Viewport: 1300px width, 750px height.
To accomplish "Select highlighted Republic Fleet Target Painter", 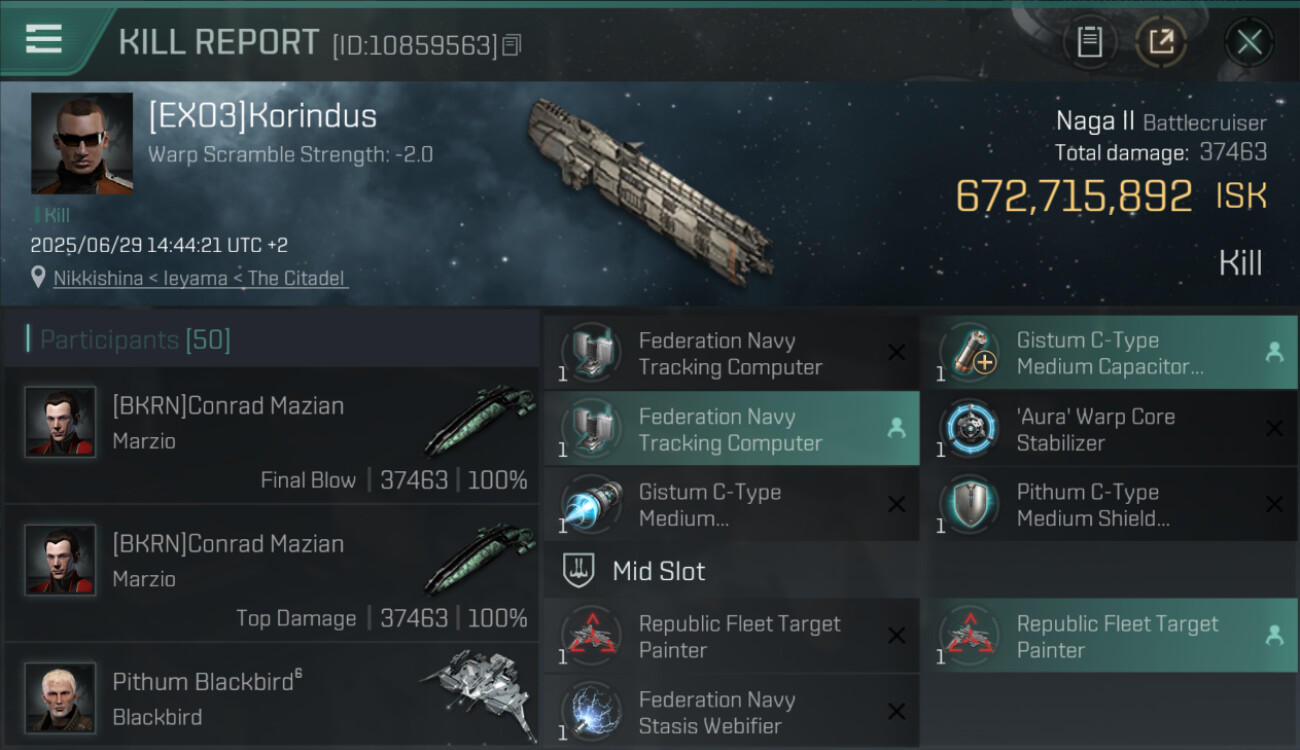I will point(1108,637).
